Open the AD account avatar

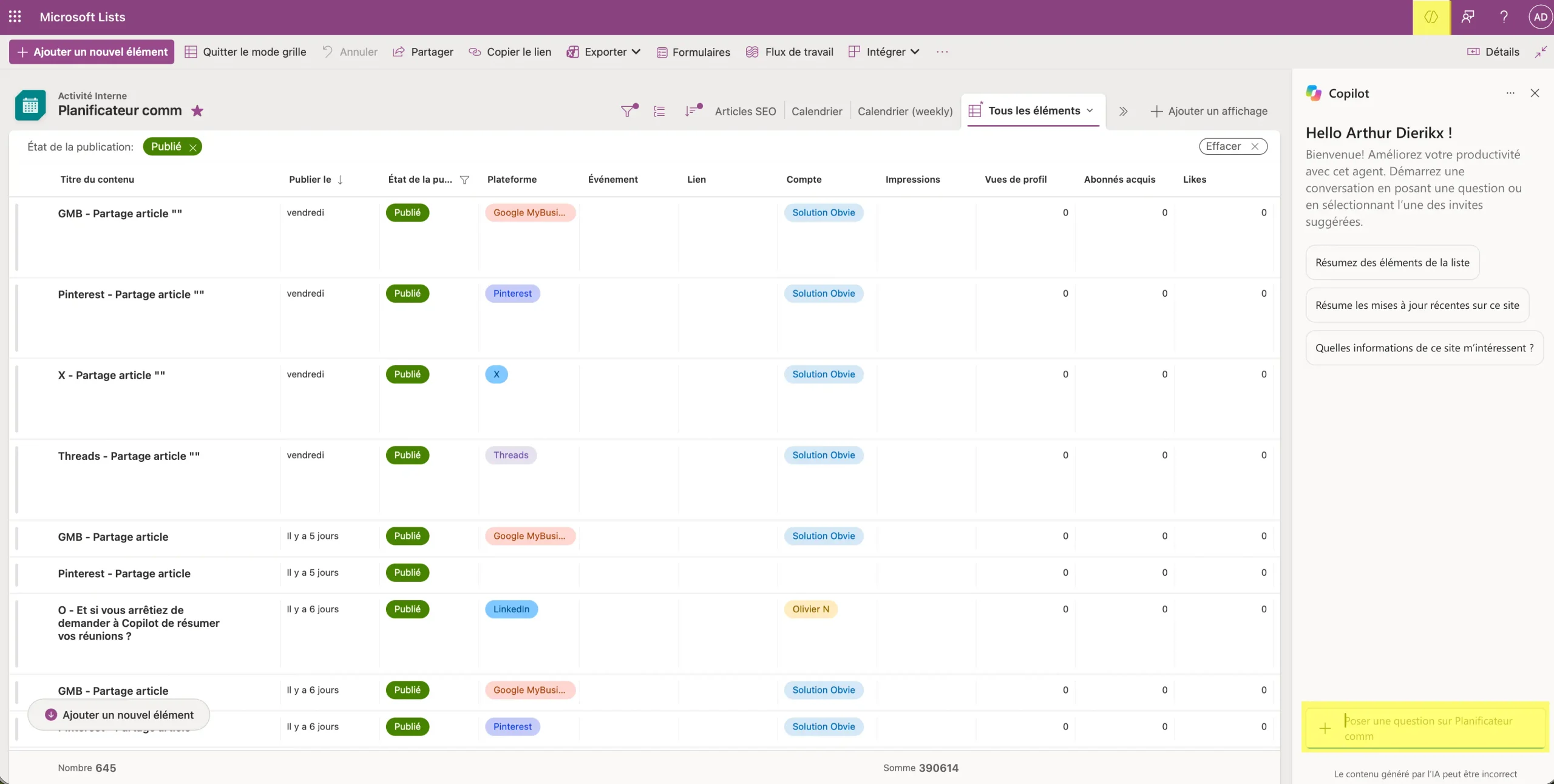pyautogui.click(x=1540, y=16)
